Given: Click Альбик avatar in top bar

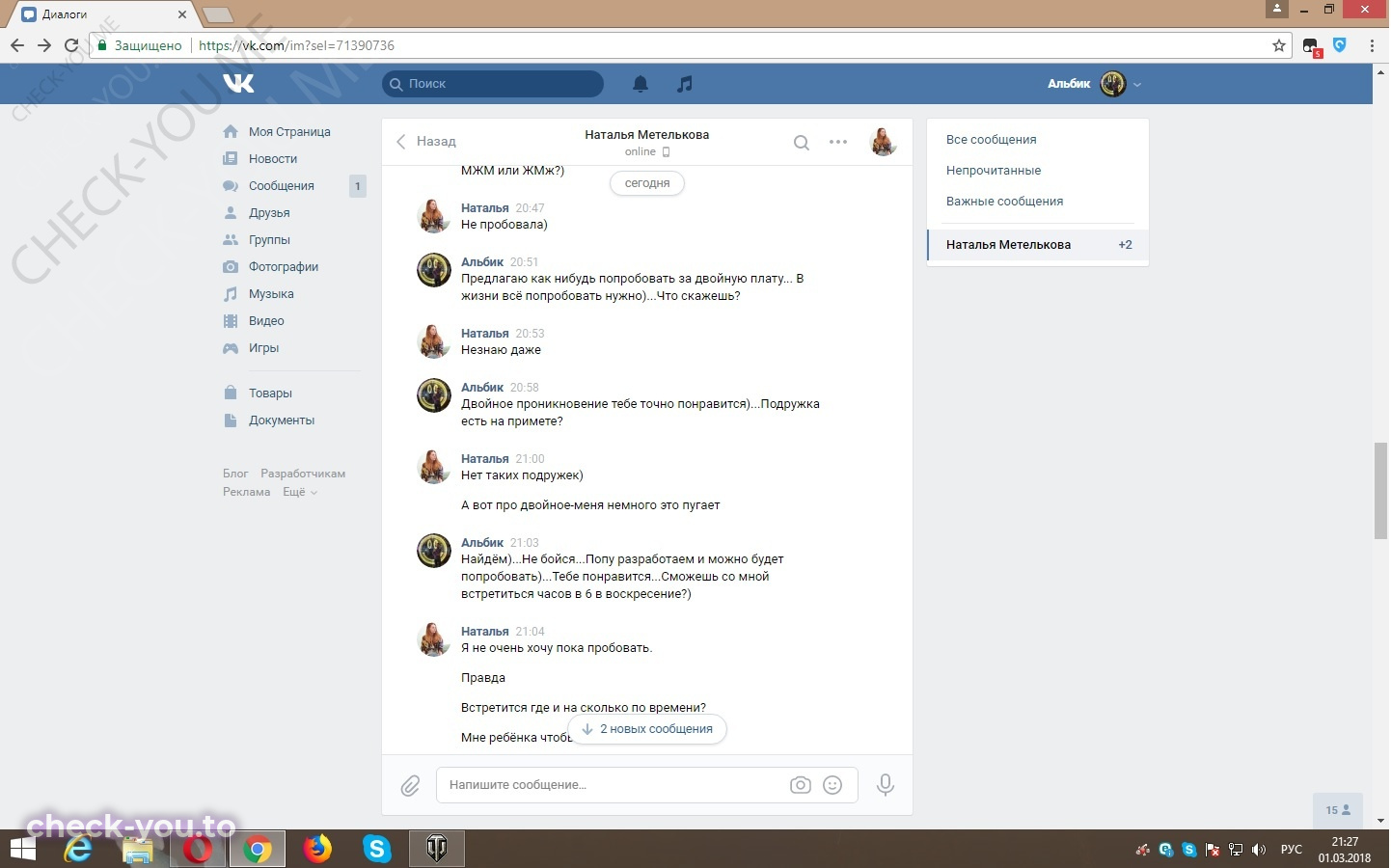Looking at the screenshot, I should 1113,84.
